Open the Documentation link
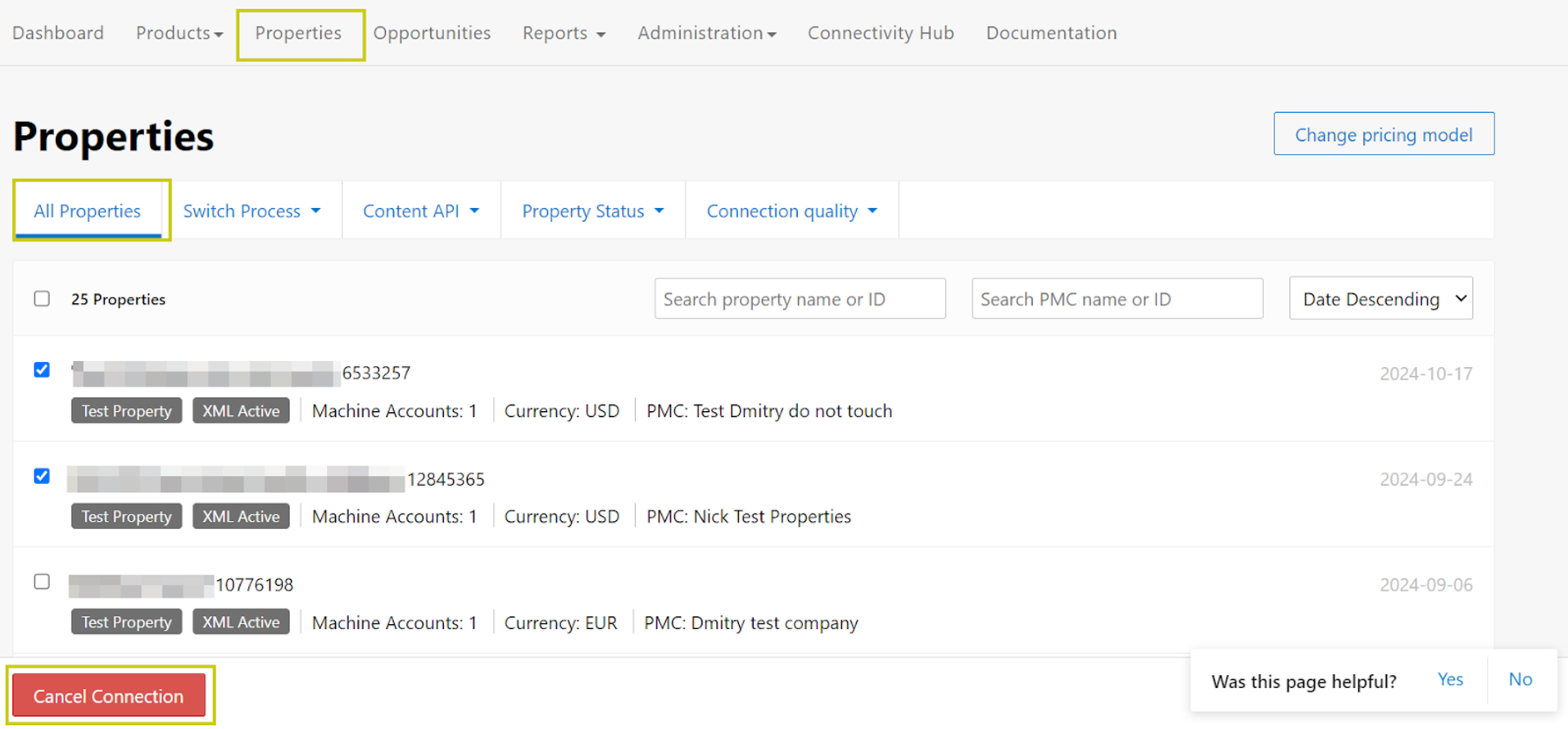 [1051, 33]
